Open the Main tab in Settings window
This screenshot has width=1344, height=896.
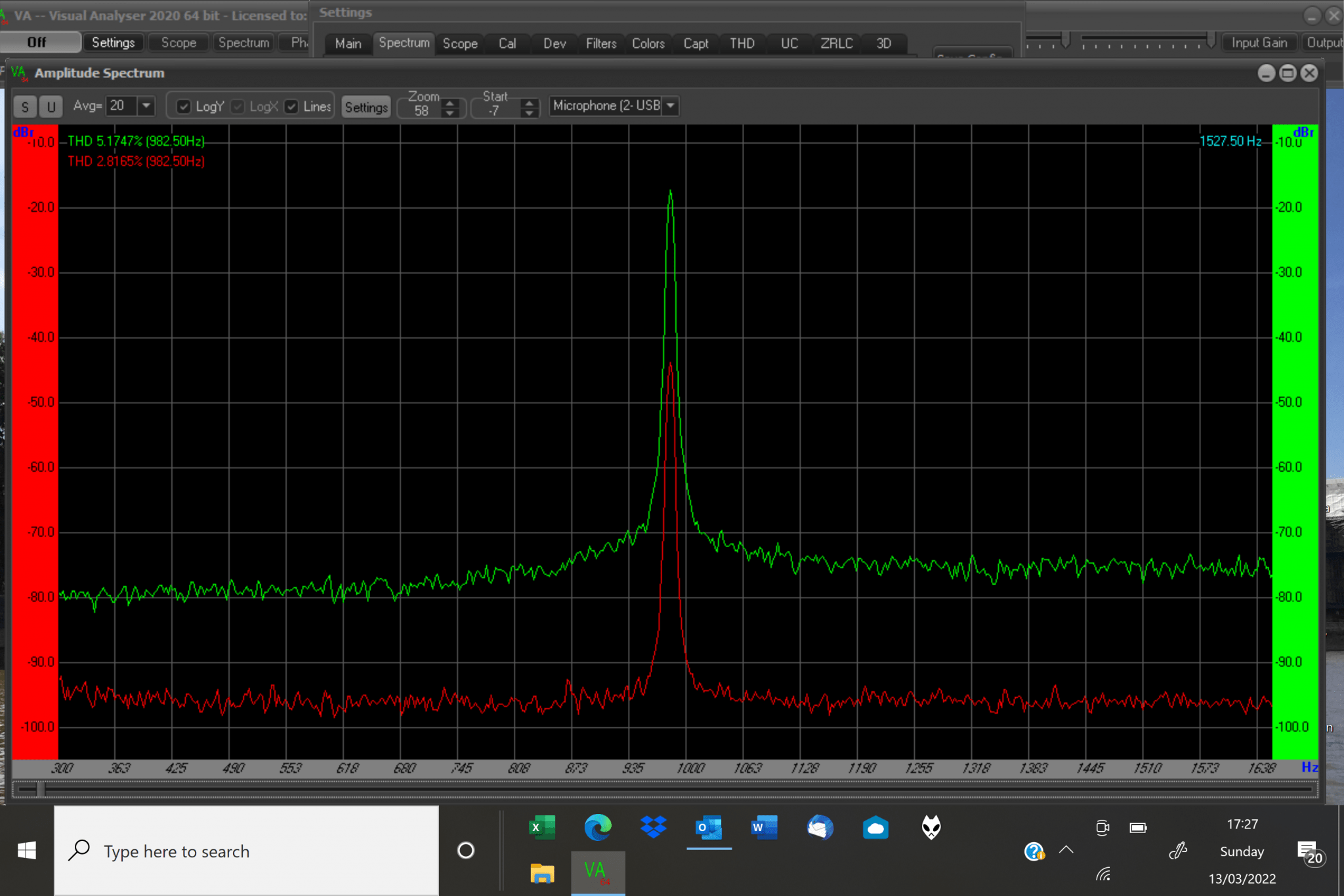click(348, 43)
